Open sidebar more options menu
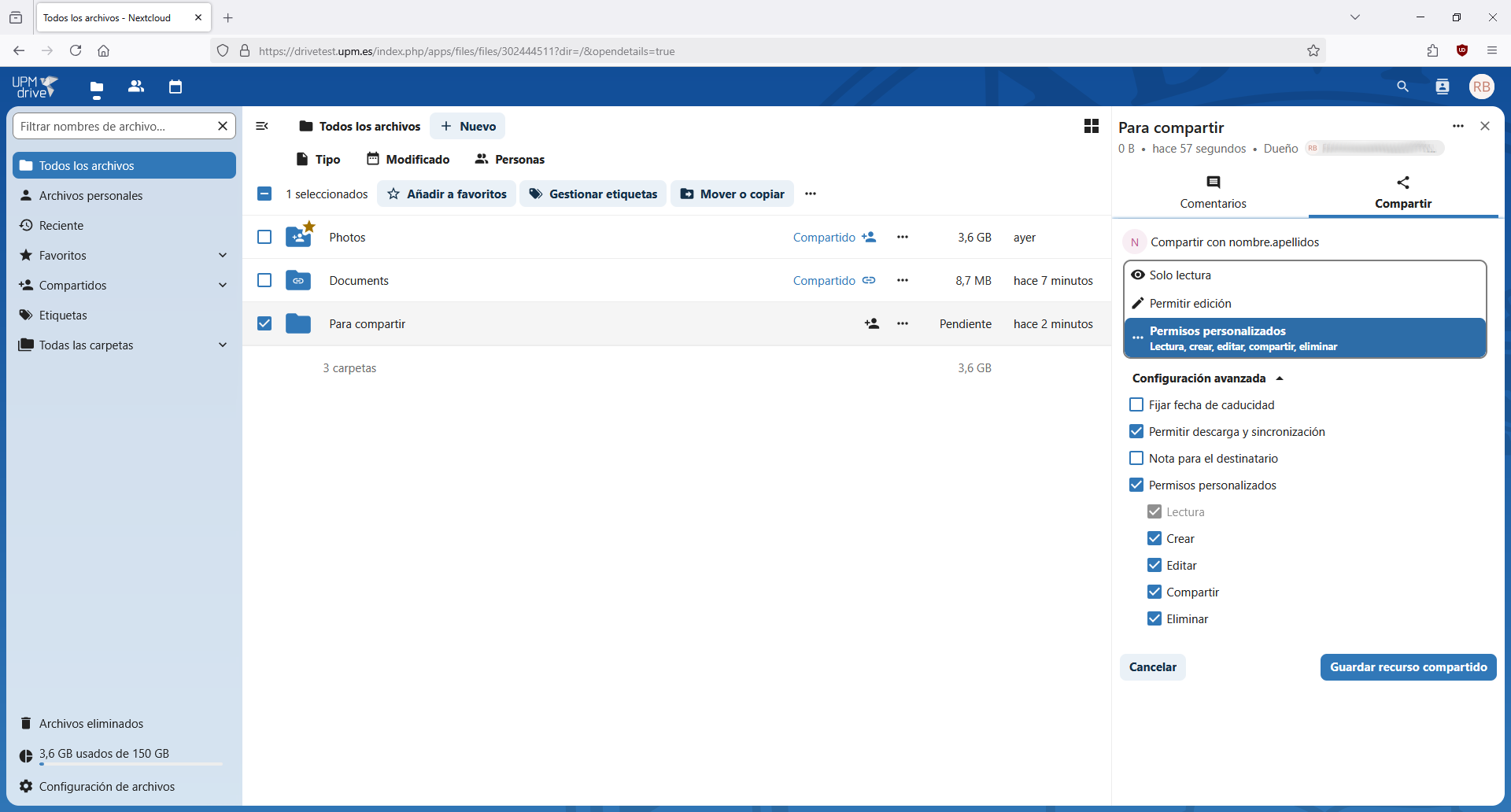The image size is (1511, 812). click(1458, 126)
